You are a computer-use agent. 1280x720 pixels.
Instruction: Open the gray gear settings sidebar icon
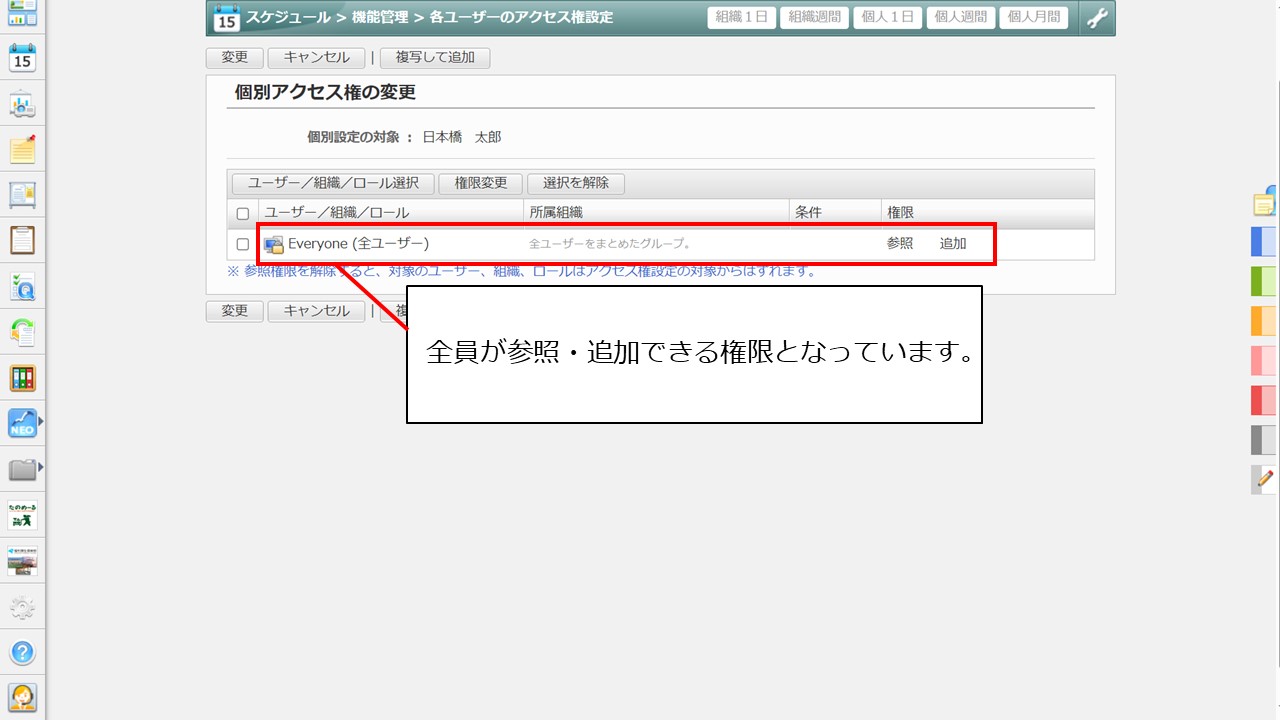pyautogui.click(x=22, y=607)
